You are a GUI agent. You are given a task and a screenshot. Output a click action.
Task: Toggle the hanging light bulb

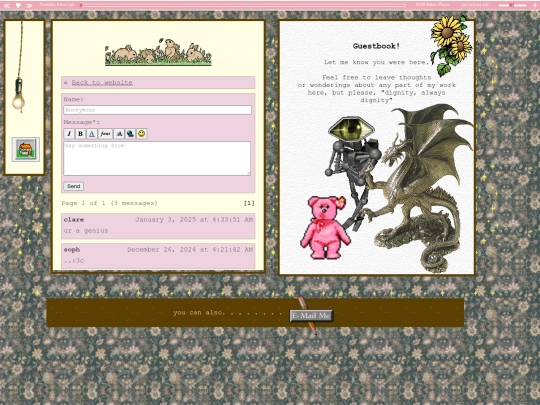point(19,100)
